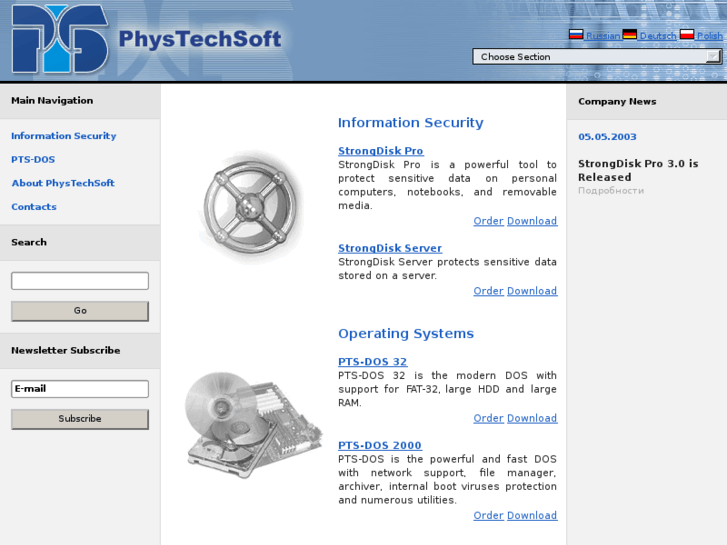Screen dimensions: 727x545
Task: Switch site language to Deutsch
Action: [658, 36]
